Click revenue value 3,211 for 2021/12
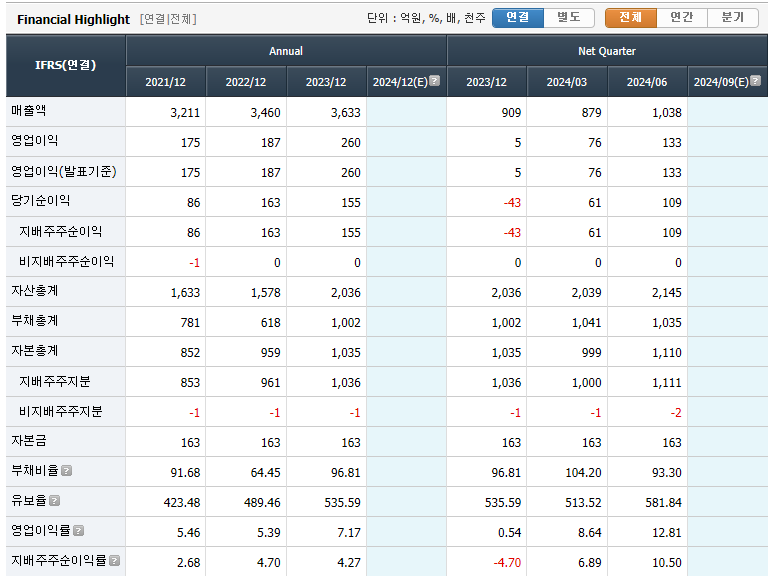This screenshot has width=784, height=576. pyautogui.click(x=185, y=112)
